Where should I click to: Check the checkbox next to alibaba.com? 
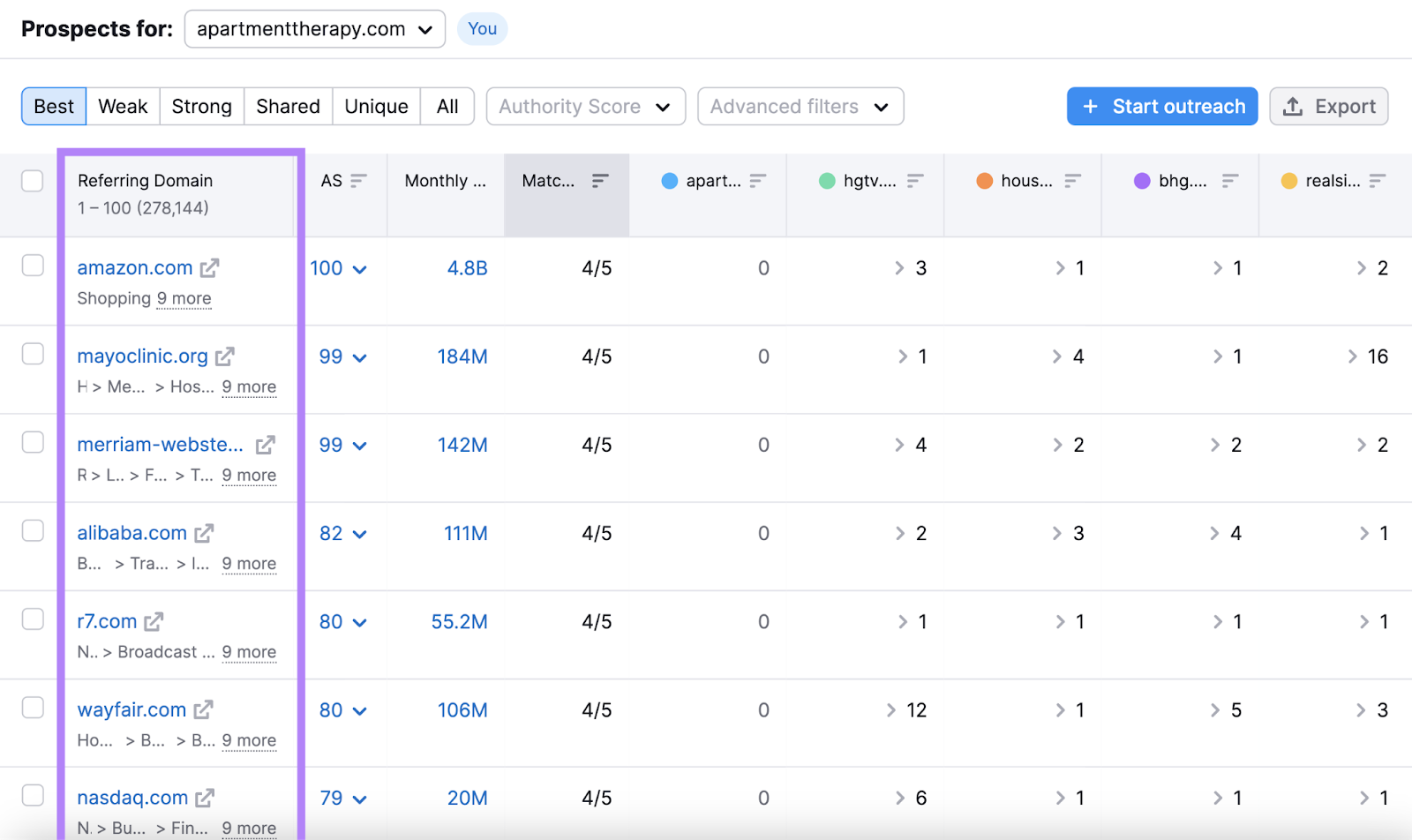pos(32,530)
